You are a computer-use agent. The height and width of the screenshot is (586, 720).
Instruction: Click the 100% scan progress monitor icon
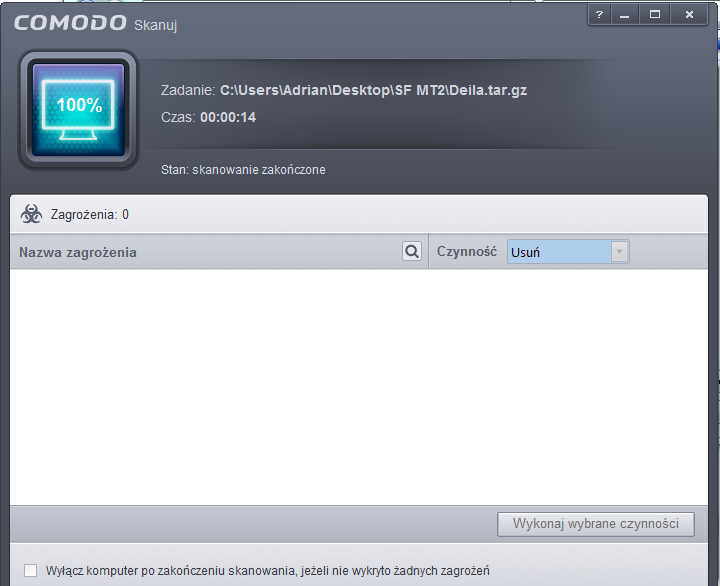tap(79, 110)
